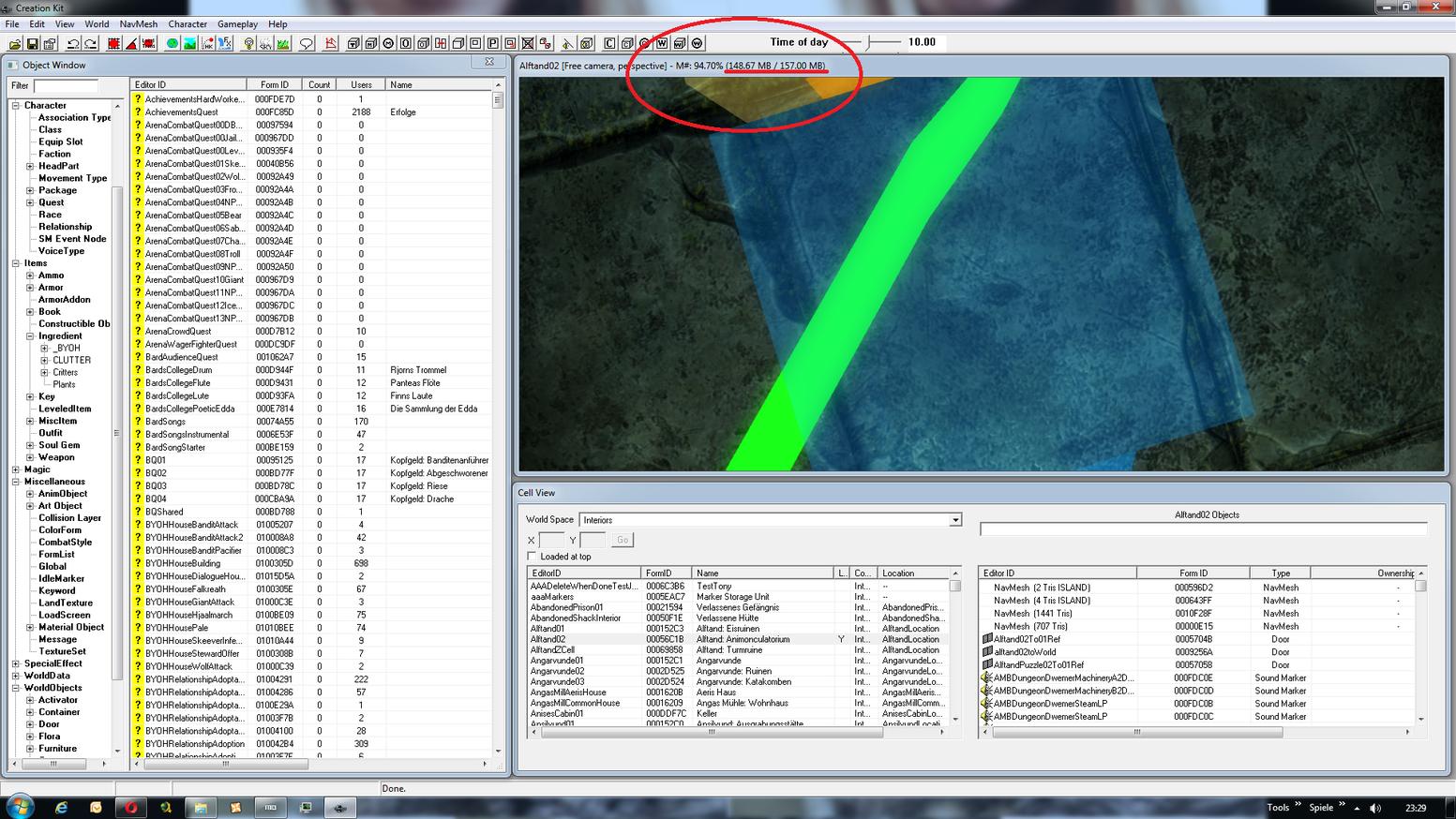Click the Redo arrow in the toolbar
The width and height of the screenshot is (1456, 819).
click(91, 43)
